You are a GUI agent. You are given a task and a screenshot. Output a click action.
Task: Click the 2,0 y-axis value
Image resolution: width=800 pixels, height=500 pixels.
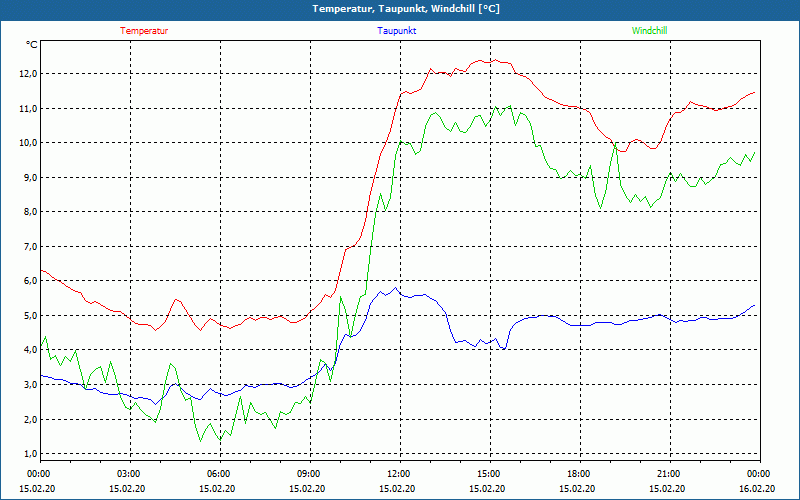30,419
